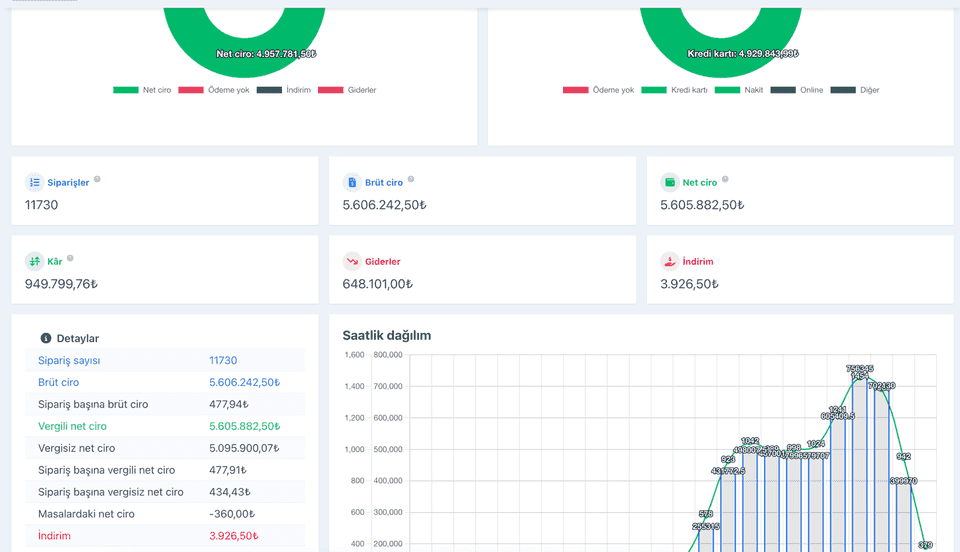Click the 756345 peak bar in hourly chart
The image size is (960, 552).
point(860,465)
